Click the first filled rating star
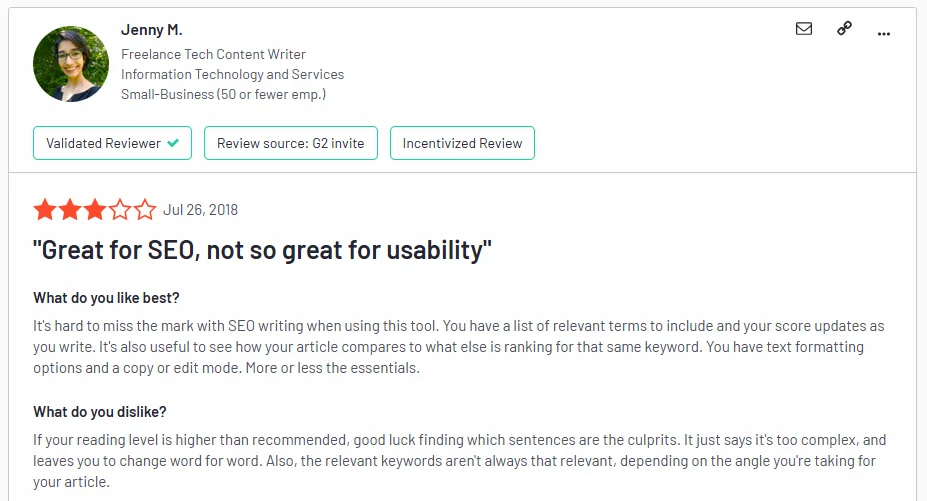Viewport: 927px width, 501px height. 45,210
